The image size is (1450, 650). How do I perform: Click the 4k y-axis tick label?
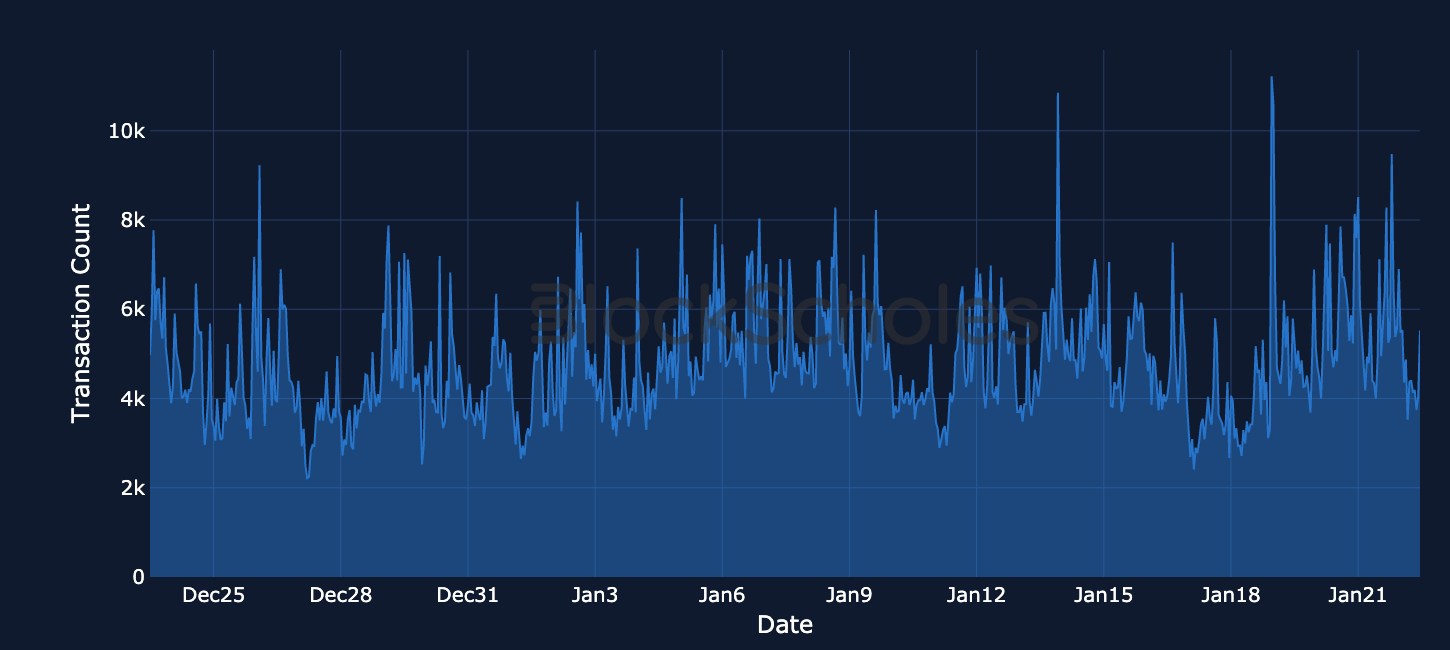pyautogui.click(x=132, y=399)
